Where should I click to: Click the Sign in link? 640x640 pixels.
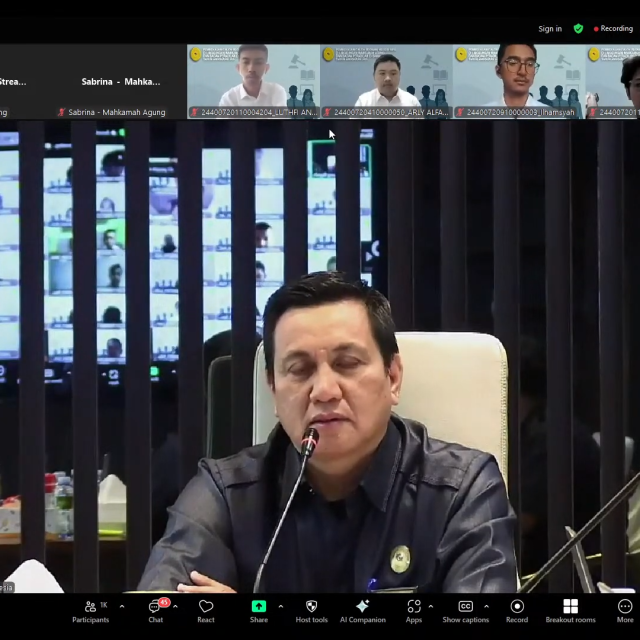[x=550, y=29]
